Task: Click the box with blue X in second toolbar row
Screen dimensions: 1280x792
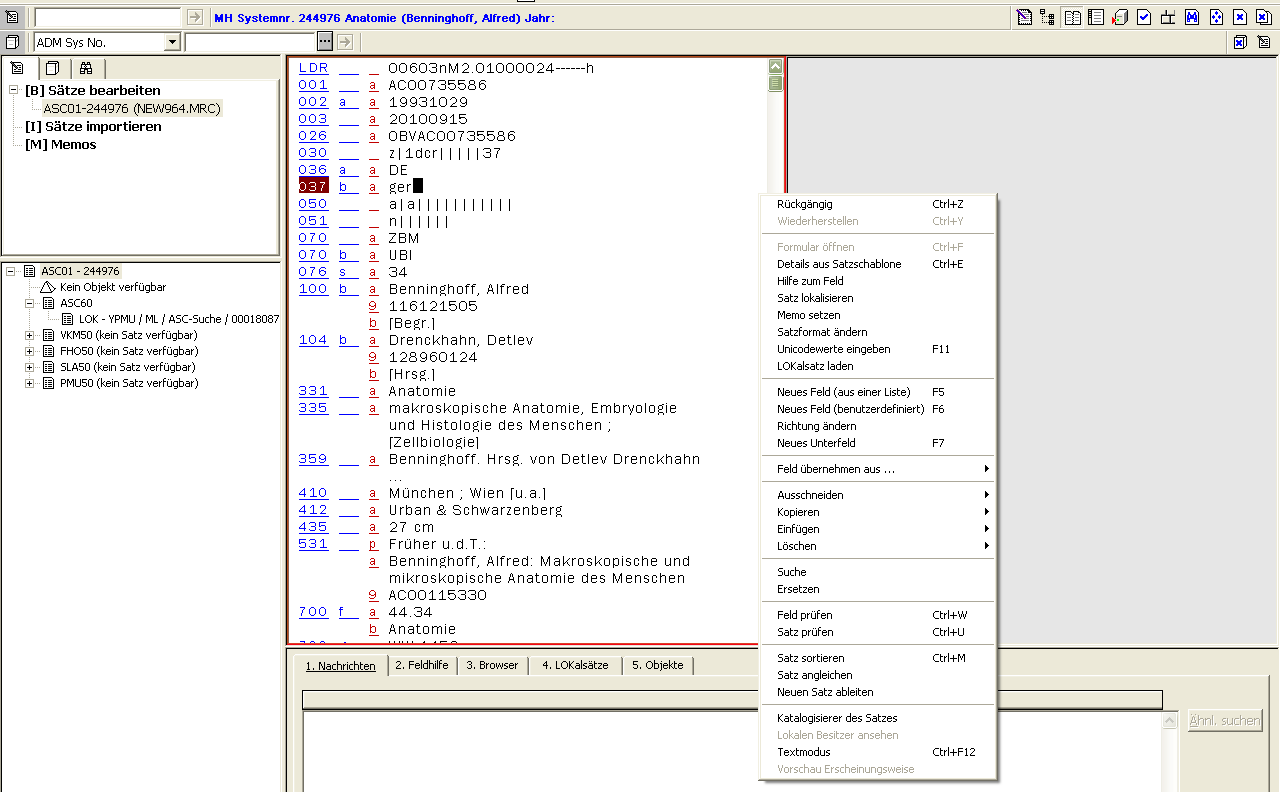Action: pos(1240,42)
